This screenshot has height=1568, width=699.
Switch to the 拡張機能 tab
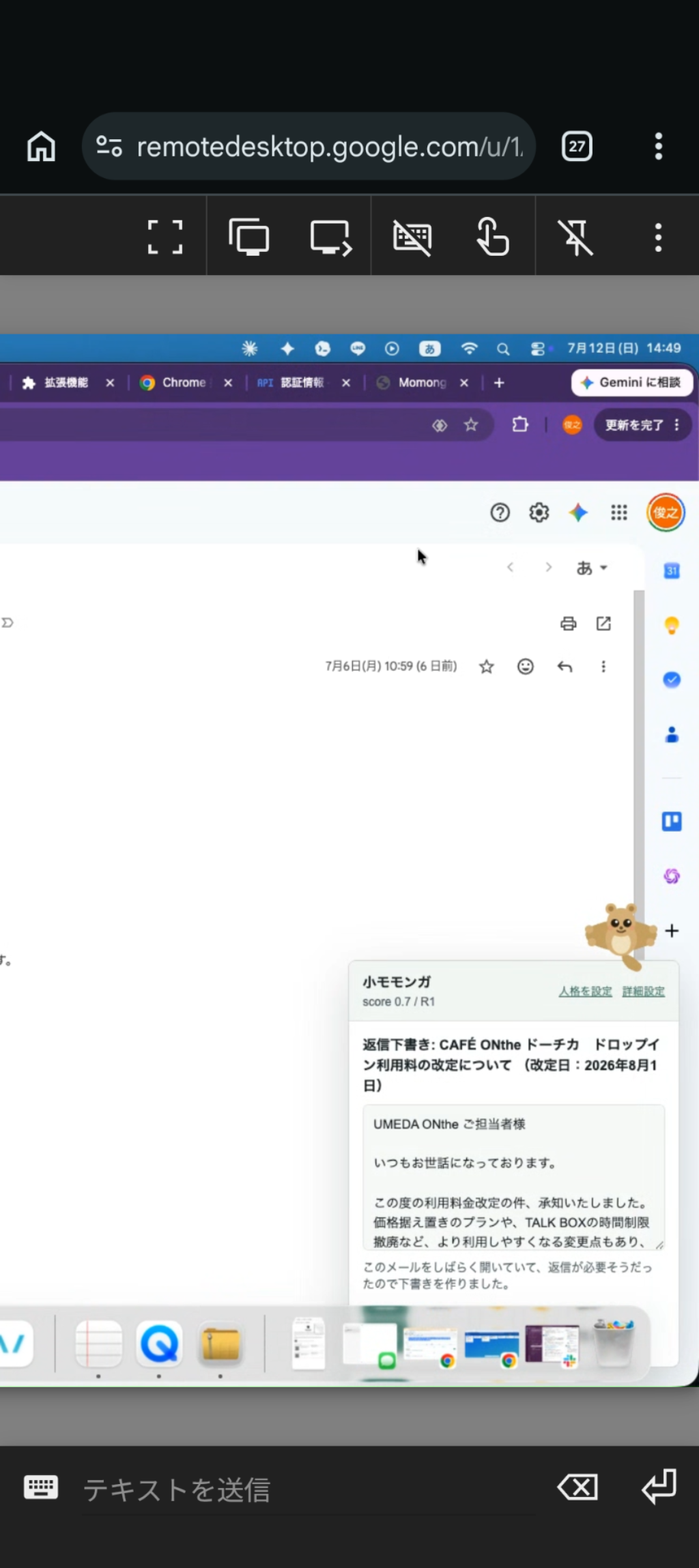point(66,383)
